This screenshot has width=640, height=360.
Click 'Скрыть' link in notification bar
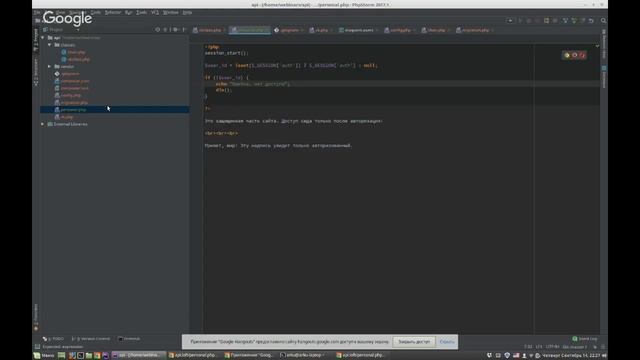point(447,342)
